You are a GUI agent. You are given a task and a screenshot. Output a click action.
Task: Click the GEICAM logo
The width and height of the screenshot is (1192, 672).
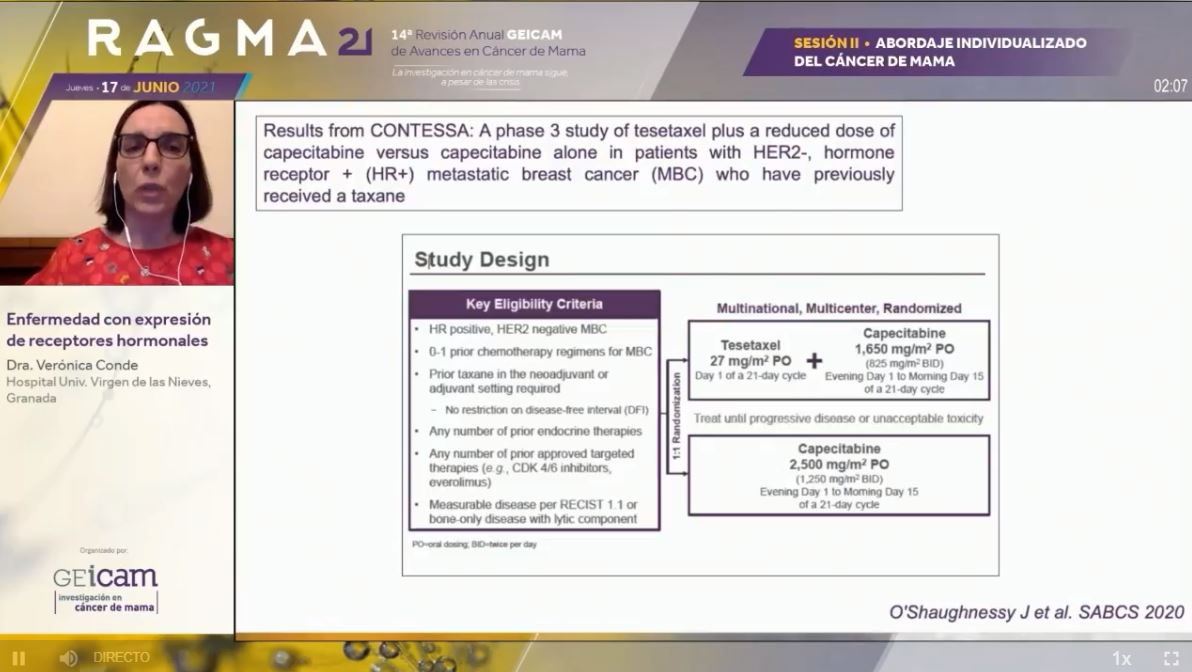106,588
